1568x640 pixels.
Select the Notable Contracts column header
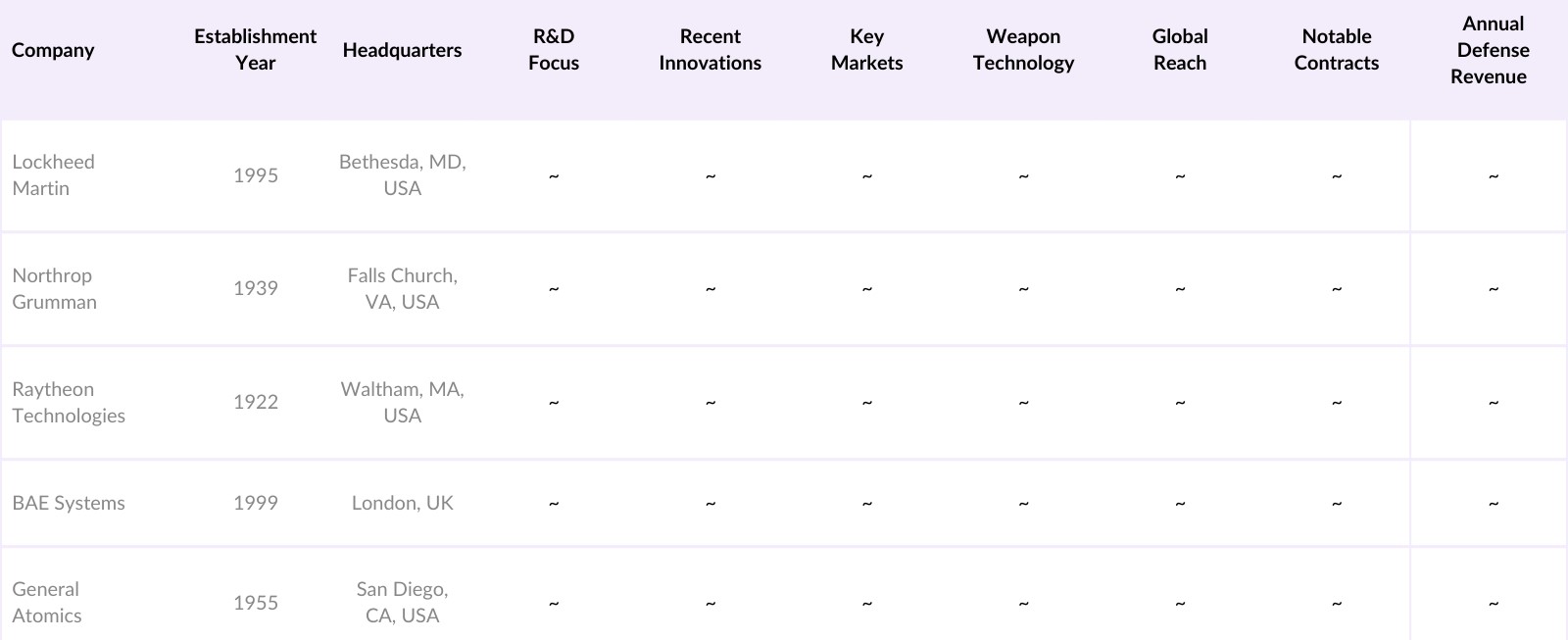point(1336,50)
